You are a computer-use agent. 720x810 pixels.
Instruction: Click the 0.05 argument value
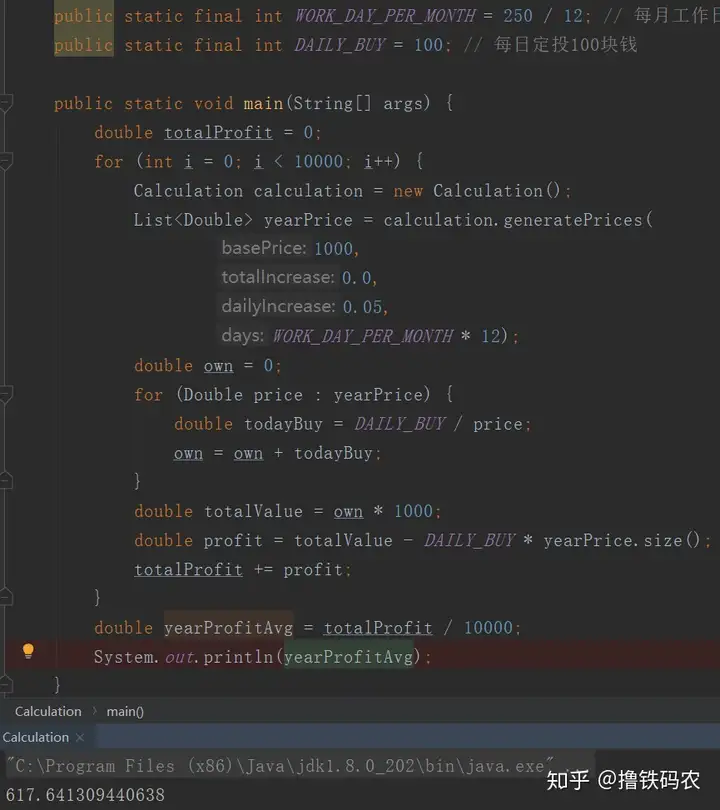click(363, 307)
